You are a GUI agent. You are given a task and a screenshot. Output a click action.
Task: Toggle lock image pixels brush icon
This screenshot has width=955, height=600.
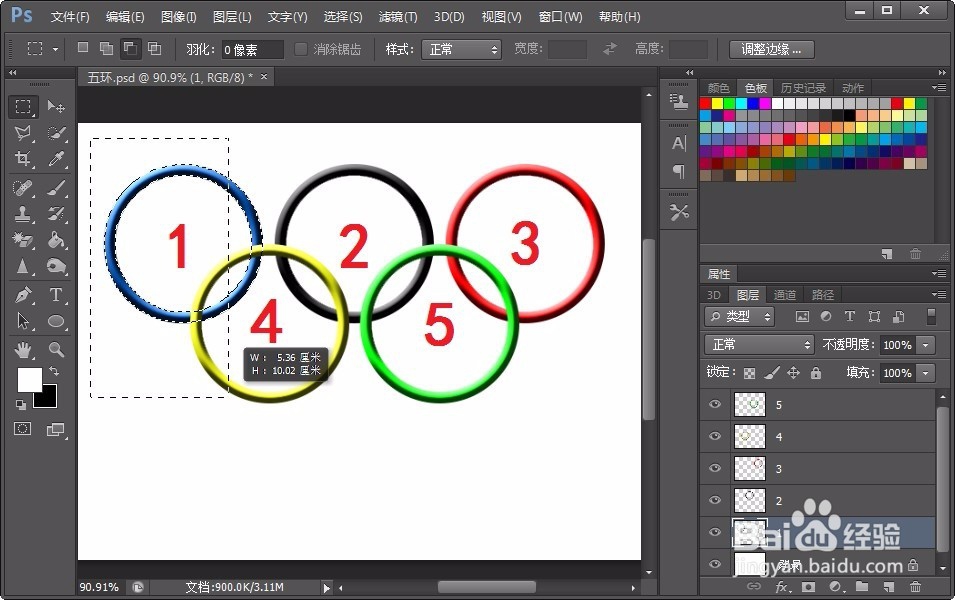(771, 373)
